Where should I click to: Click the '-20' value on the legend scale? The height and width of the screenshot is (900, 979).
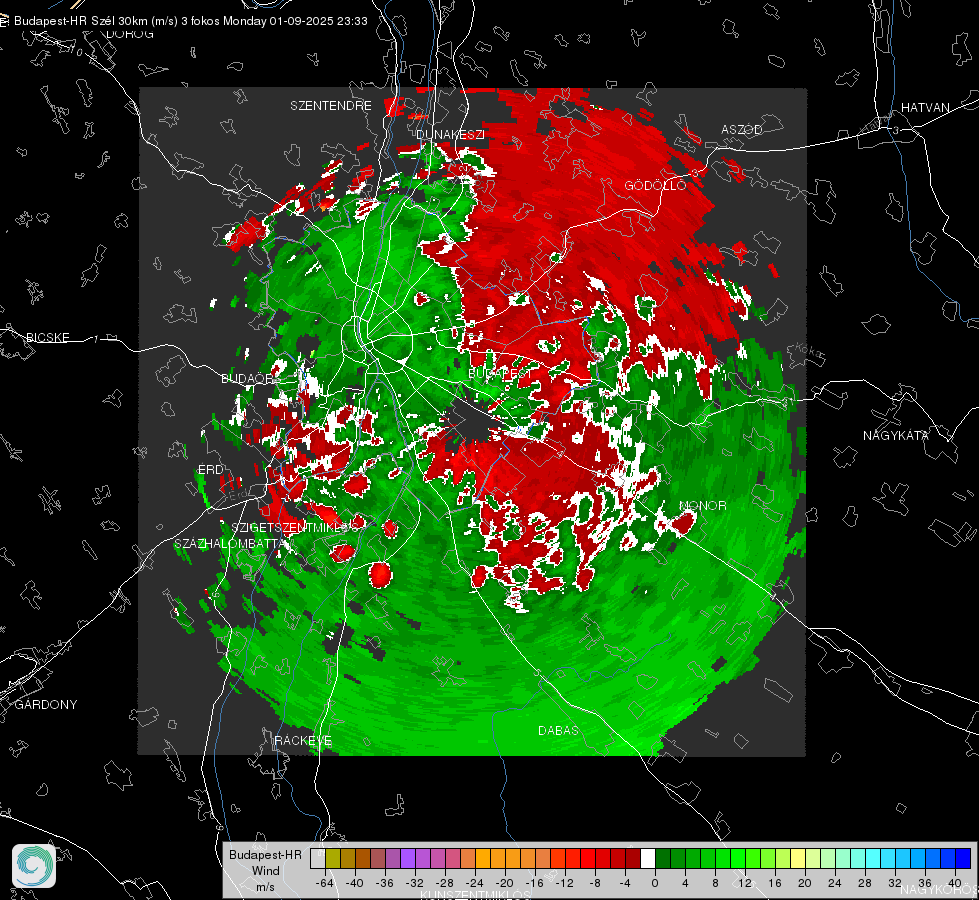click(504, 883)
